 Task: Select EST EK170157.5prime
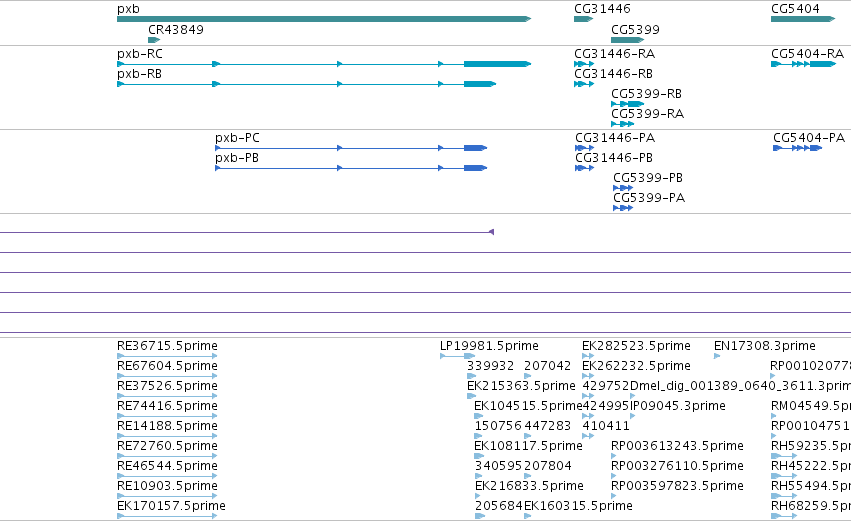click(x=171, y=507)
